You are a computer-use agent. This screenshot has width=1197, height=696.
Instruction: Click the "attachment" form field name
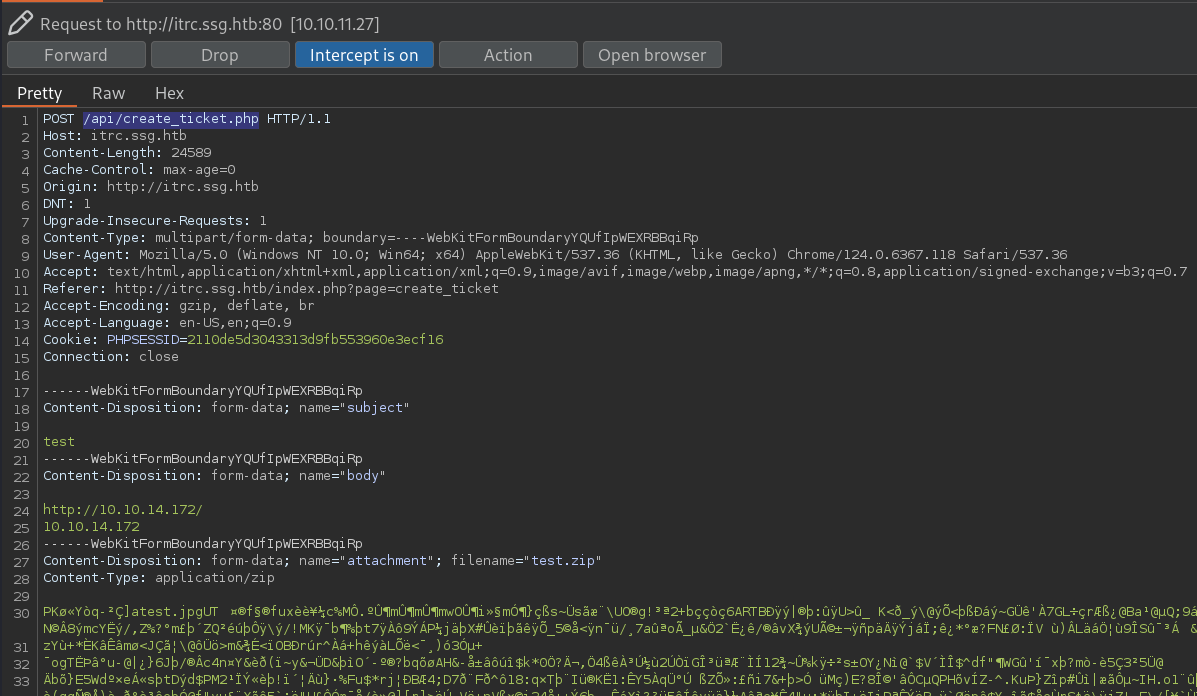387,561
